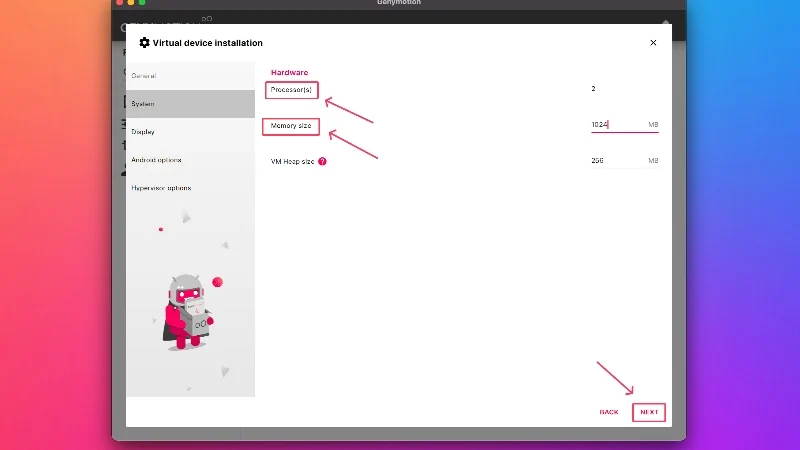This screenshot has width=800, height=450.
Task: Click the green macOS fullscreen window button
Action: 142,2
